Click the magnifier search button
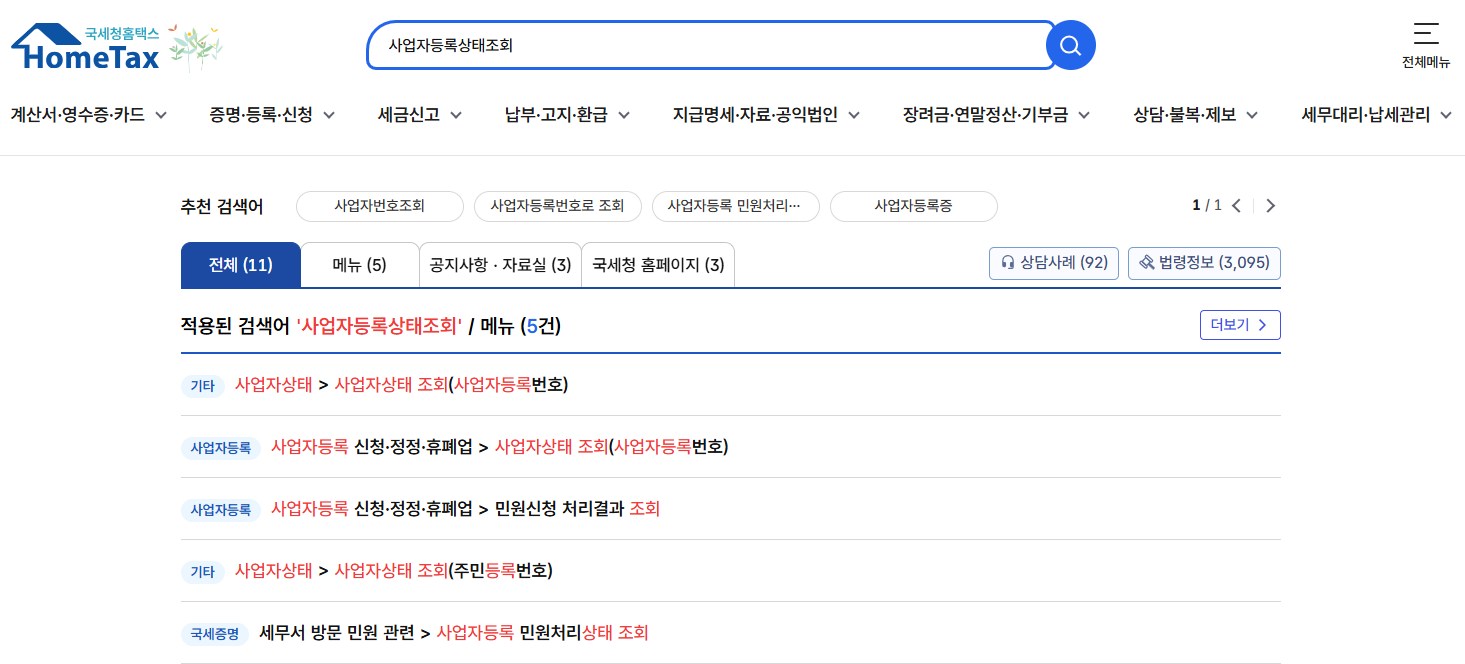1465x664 pixels. pyautogui.click(x=1070, y=45)
